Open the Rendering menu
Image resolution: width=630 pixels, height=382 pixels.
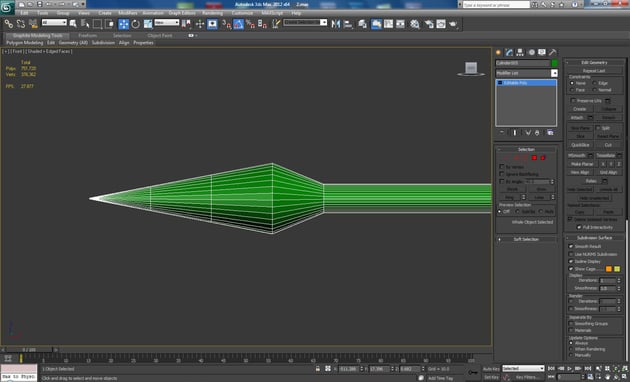coord(213,13)
